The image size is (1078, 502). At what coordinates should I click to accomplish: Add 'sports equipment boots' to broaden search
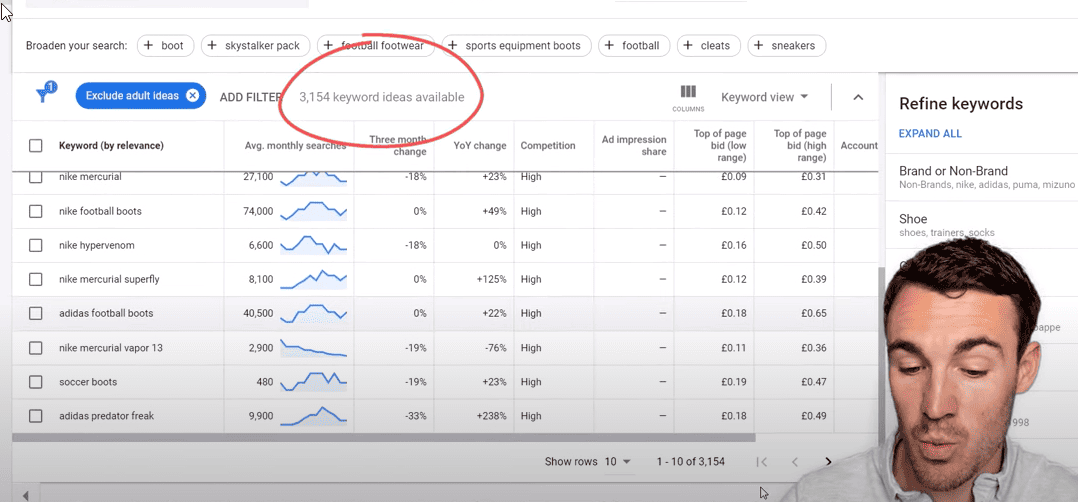pos(516,46)
